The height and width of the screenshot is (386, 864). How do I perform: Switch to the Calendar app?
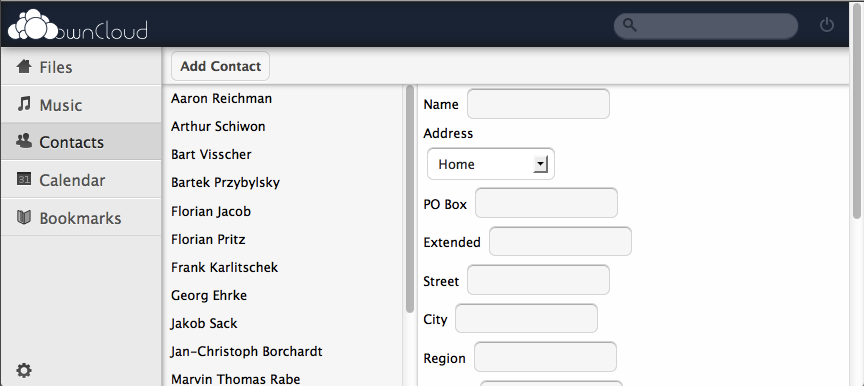81,180
